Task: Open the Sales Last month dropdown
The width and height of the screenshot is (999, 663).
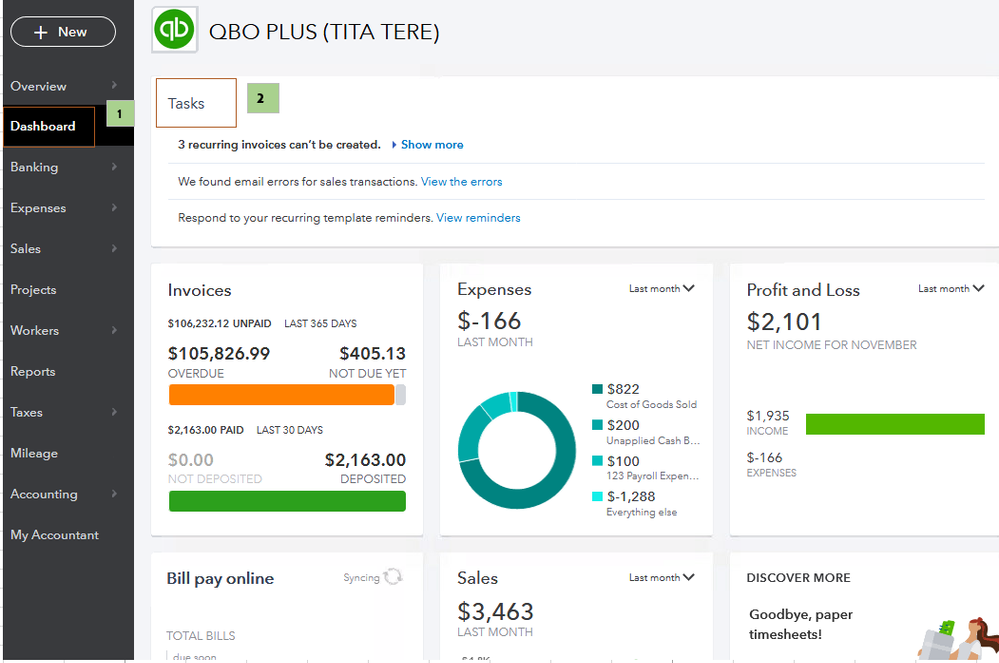Action: point(661,578)
